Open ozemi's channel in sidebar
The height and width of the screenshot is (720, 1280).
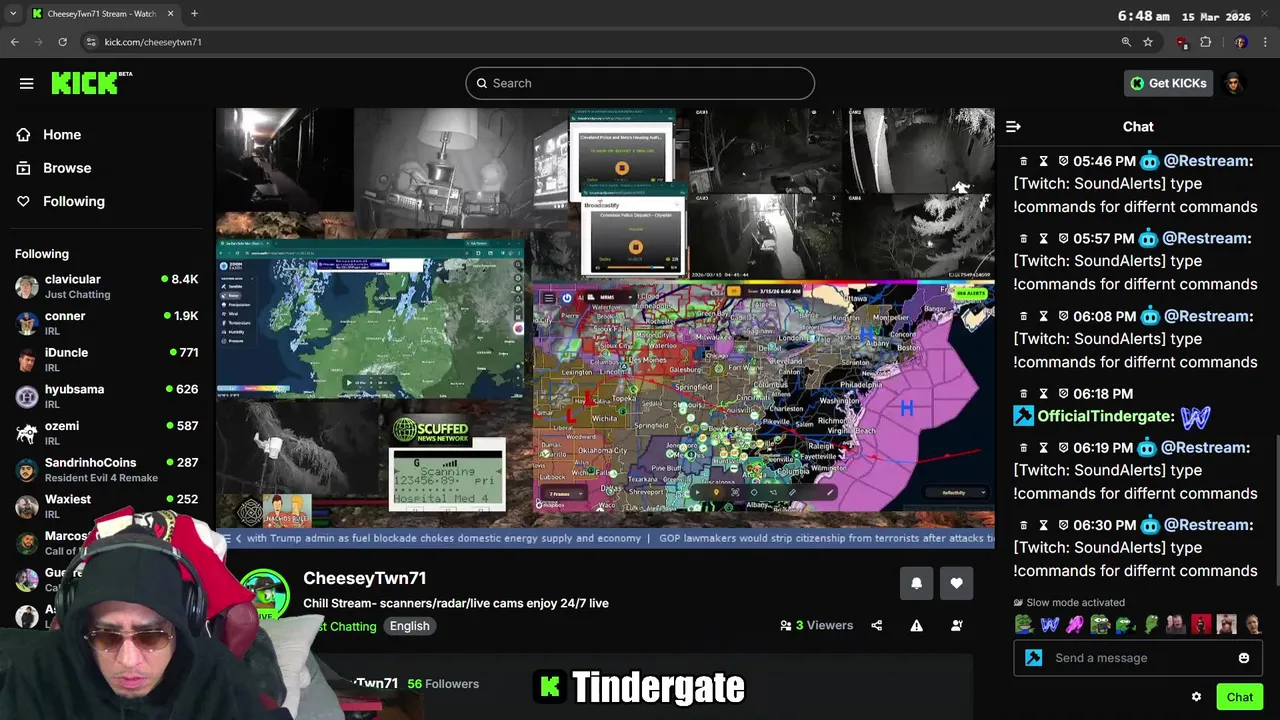[106, 433]
